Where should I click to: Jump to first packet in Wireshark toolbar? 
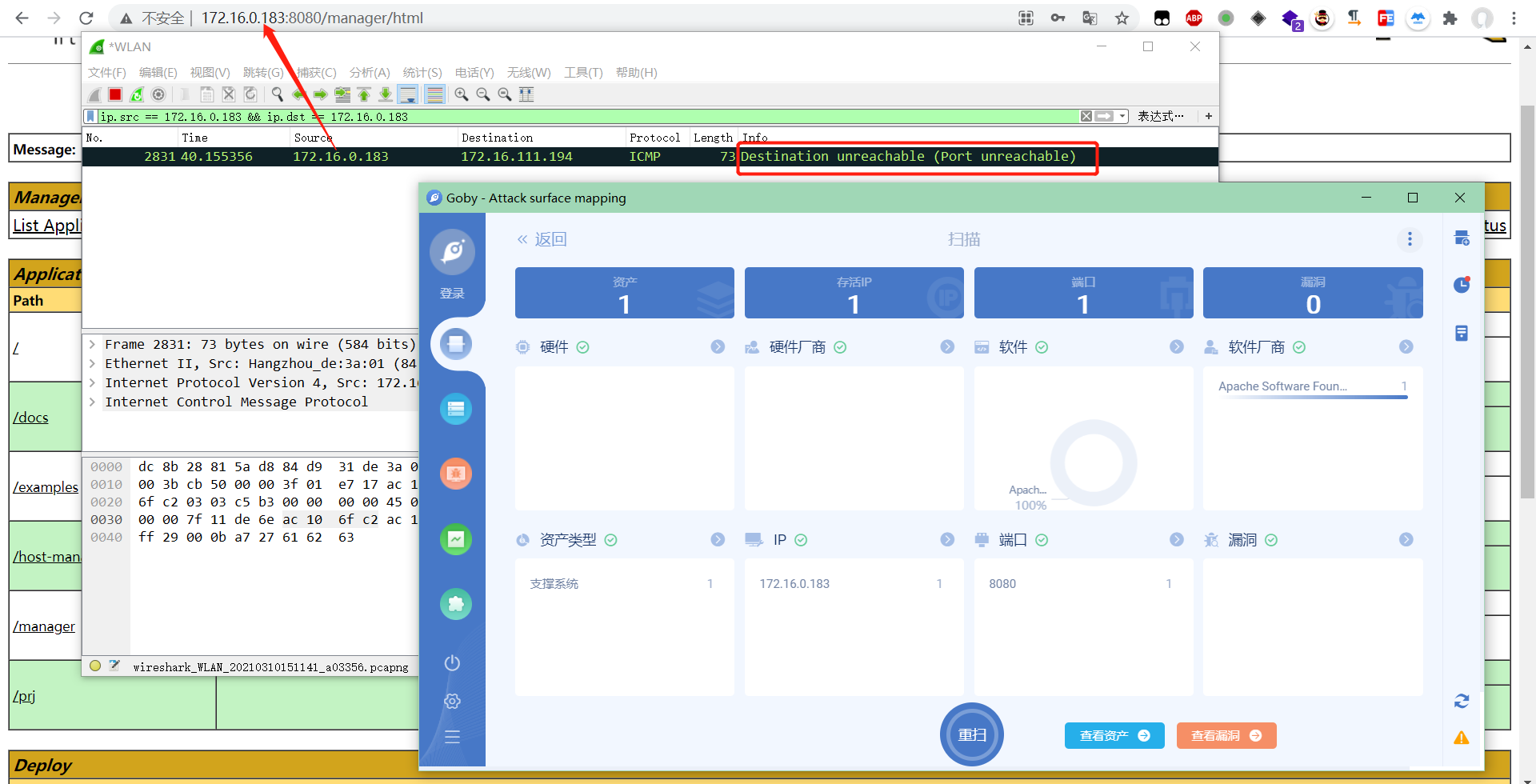[x=364, y=94]
